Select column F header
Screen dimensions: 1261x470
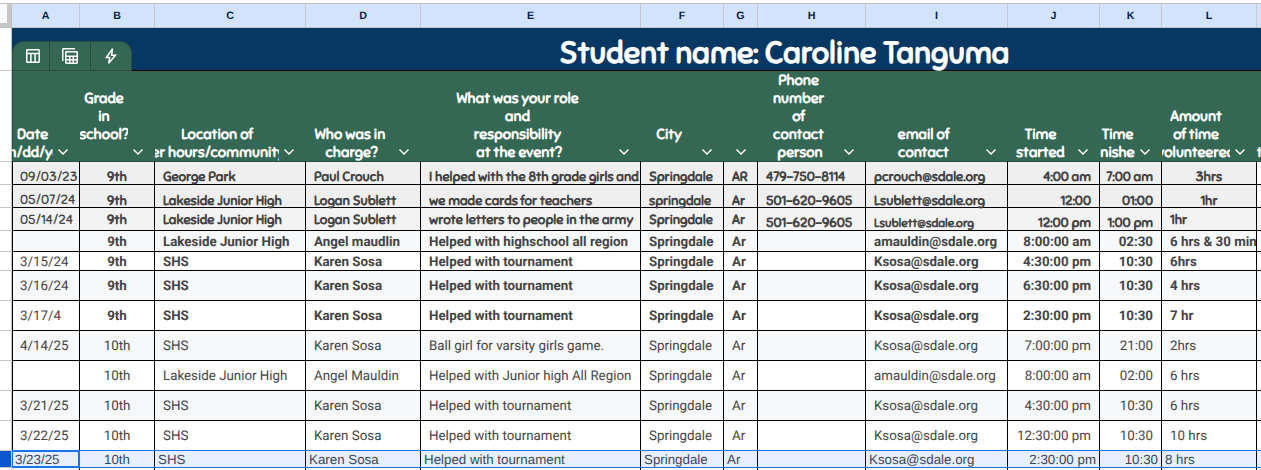click(x=682, y=15)
